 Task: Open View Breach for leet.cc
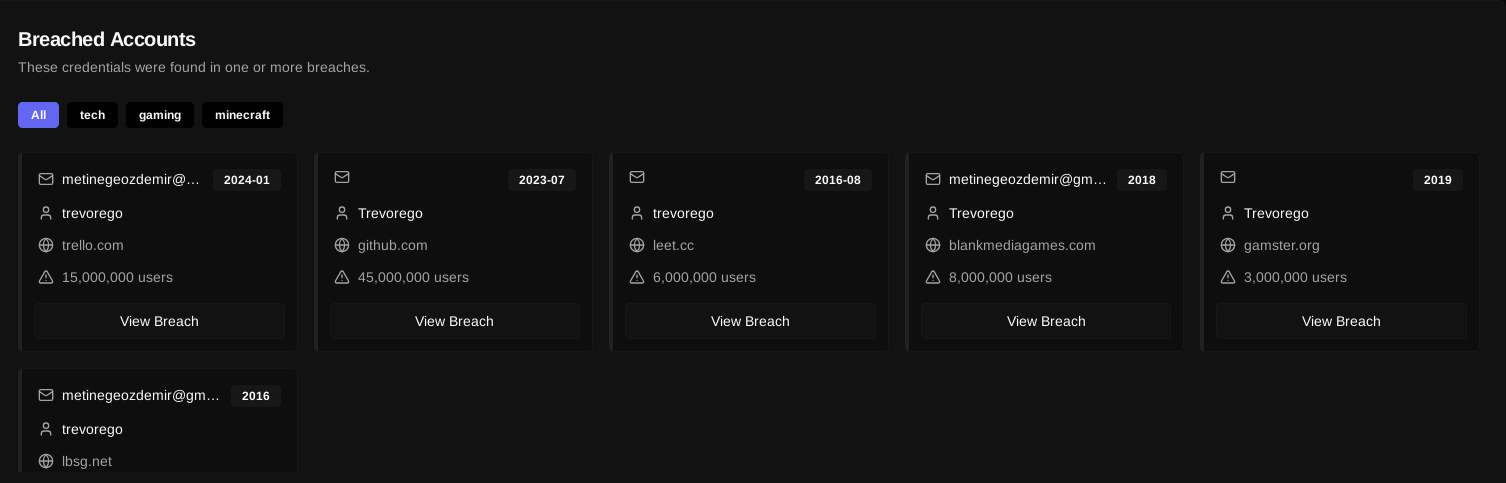750,321
